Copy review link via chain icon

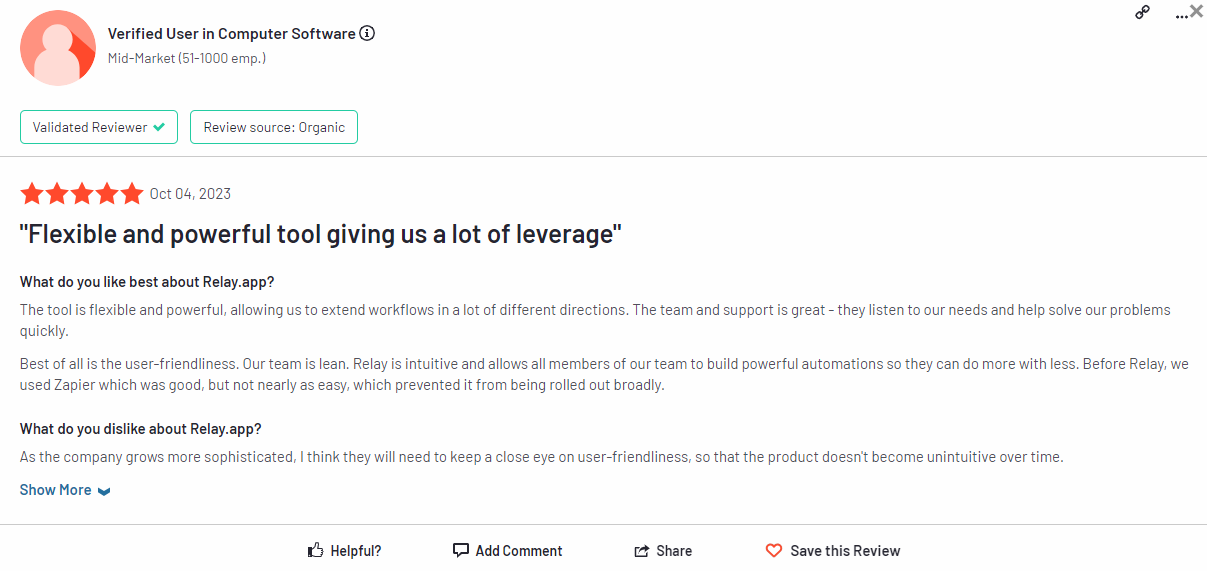click(x=1142, y=12)
